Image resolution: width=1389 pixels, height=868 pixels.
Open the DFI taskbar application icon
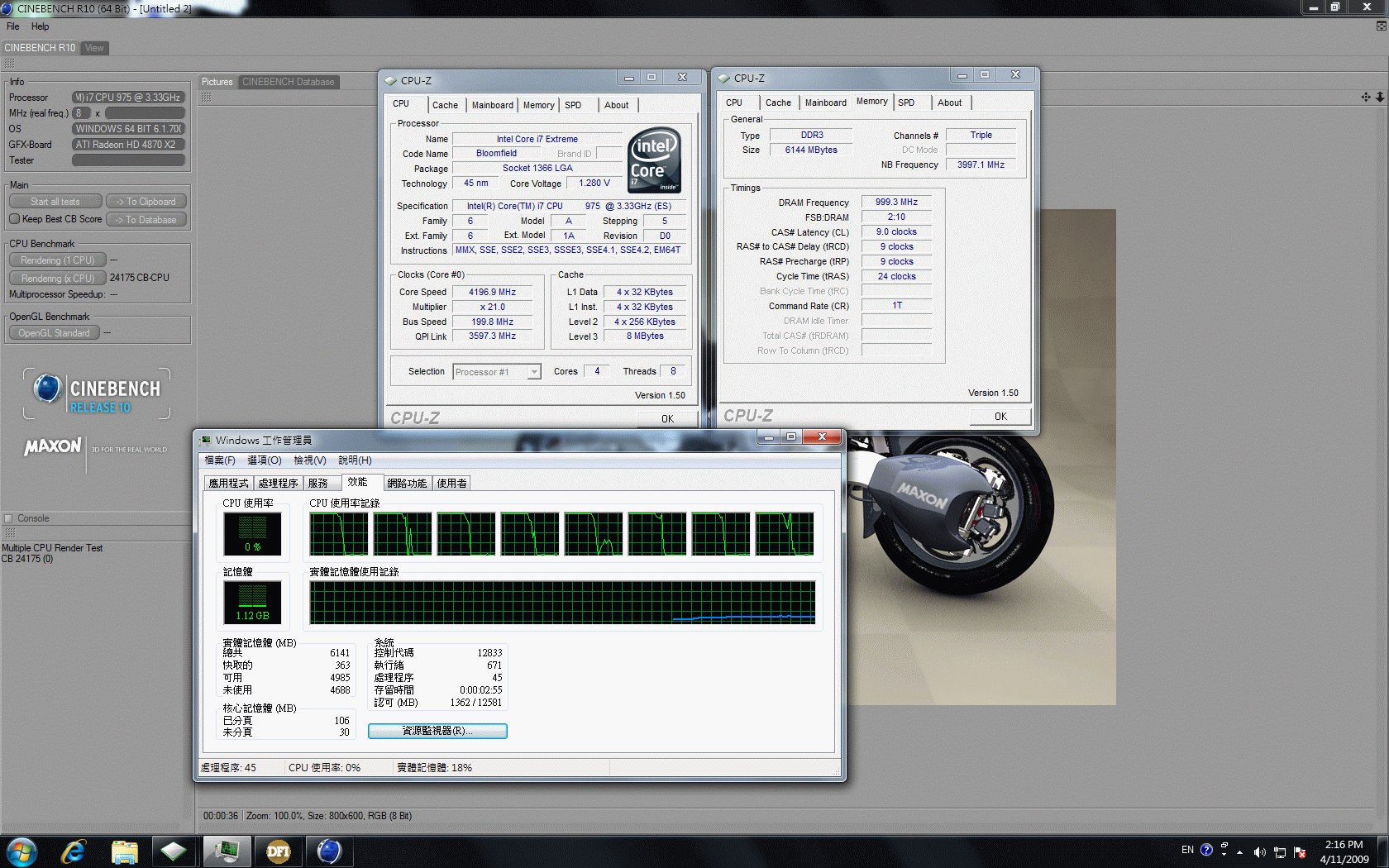click(x=278, y=851)
